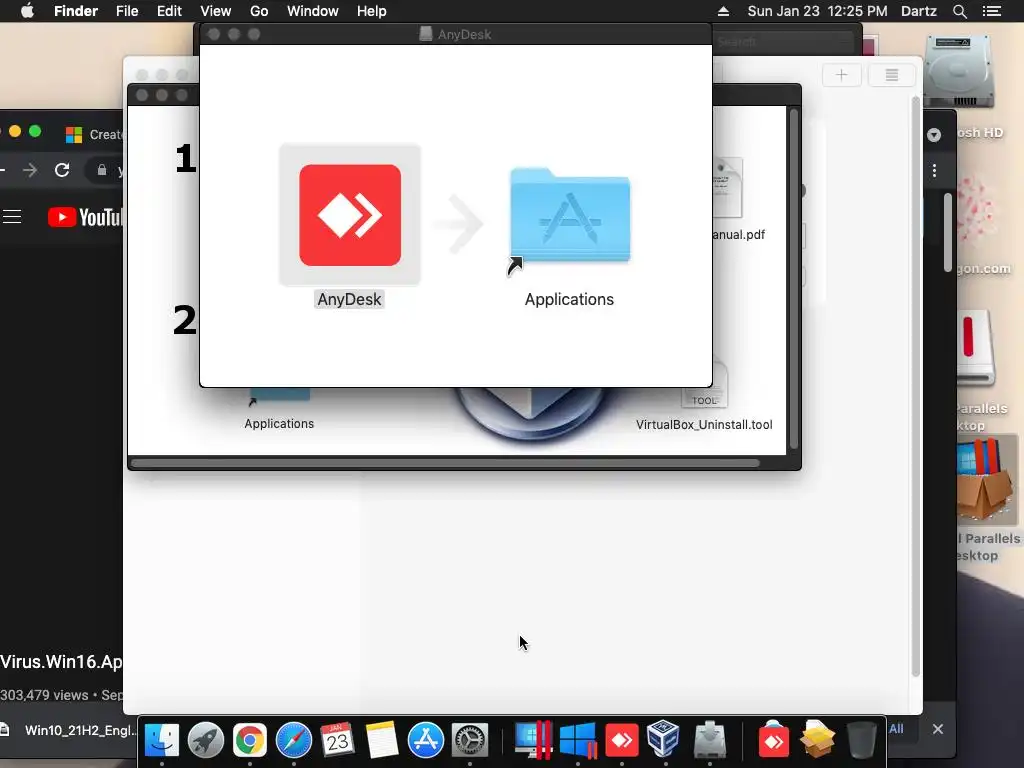Screen dimensions: 1024x768
Task: Reload the page in Chrome
Action: 62,170
